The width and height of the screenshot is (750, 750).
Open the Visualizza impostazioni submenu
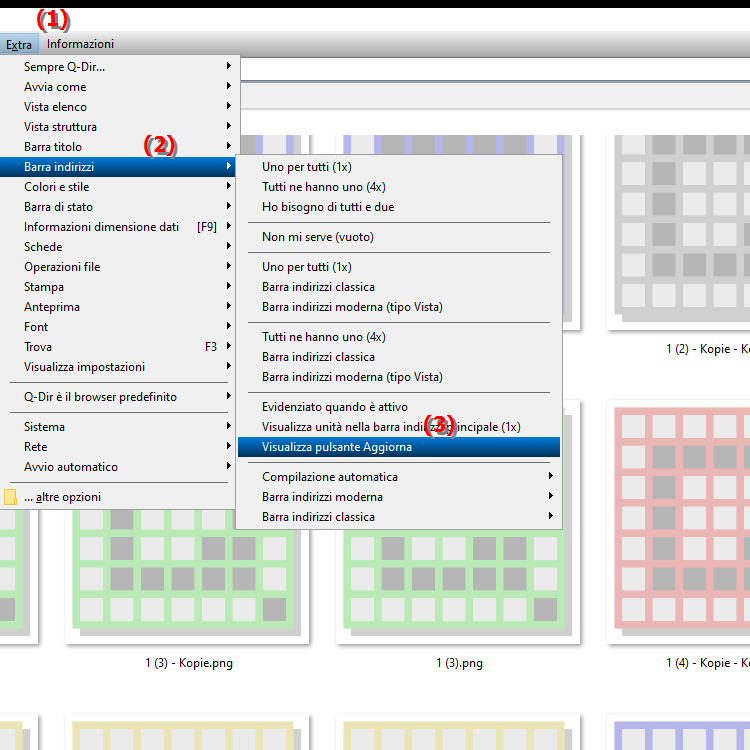point(117,367)
